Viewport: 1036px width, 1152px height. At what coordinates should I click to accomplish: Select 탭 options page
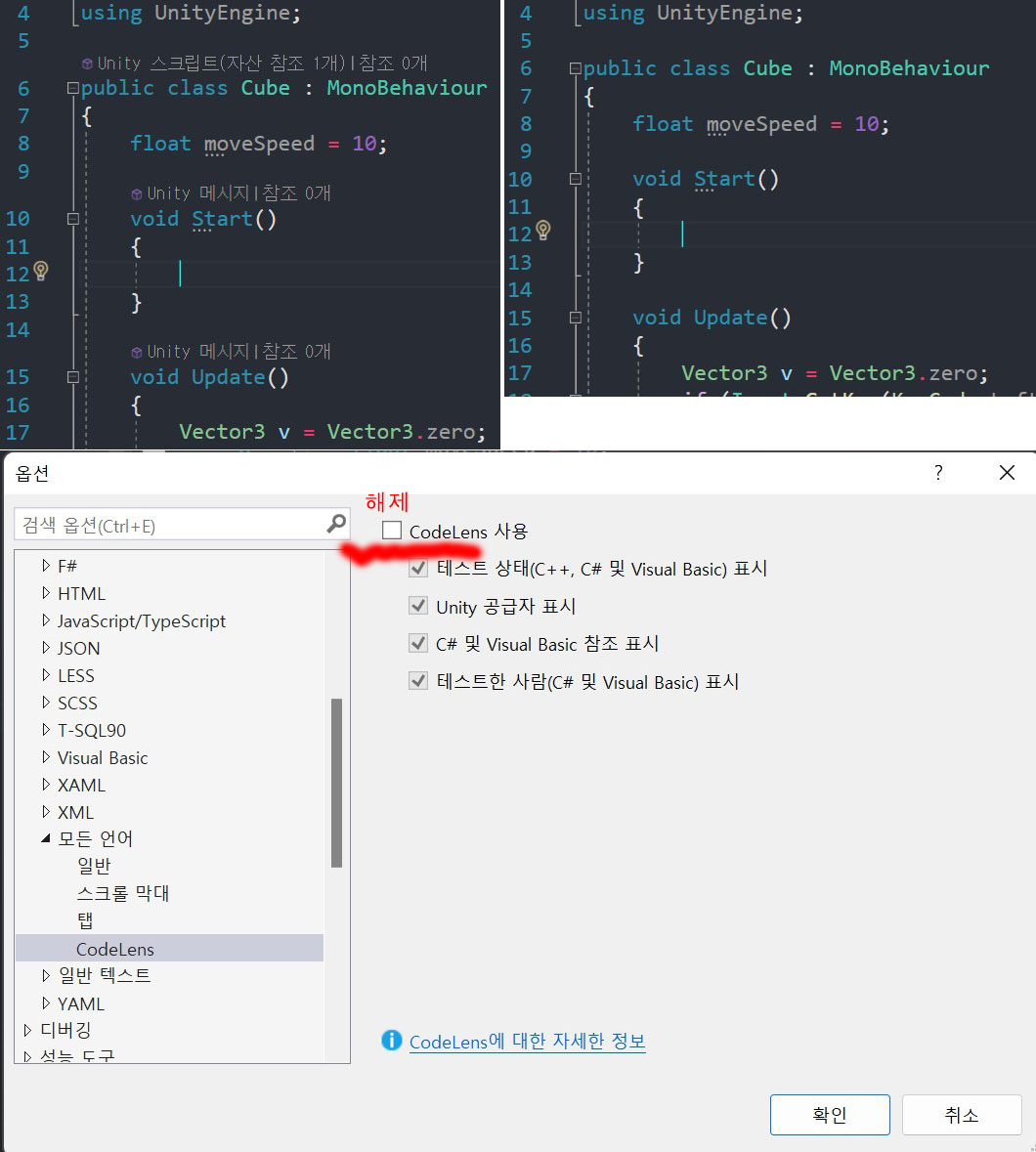85,919
